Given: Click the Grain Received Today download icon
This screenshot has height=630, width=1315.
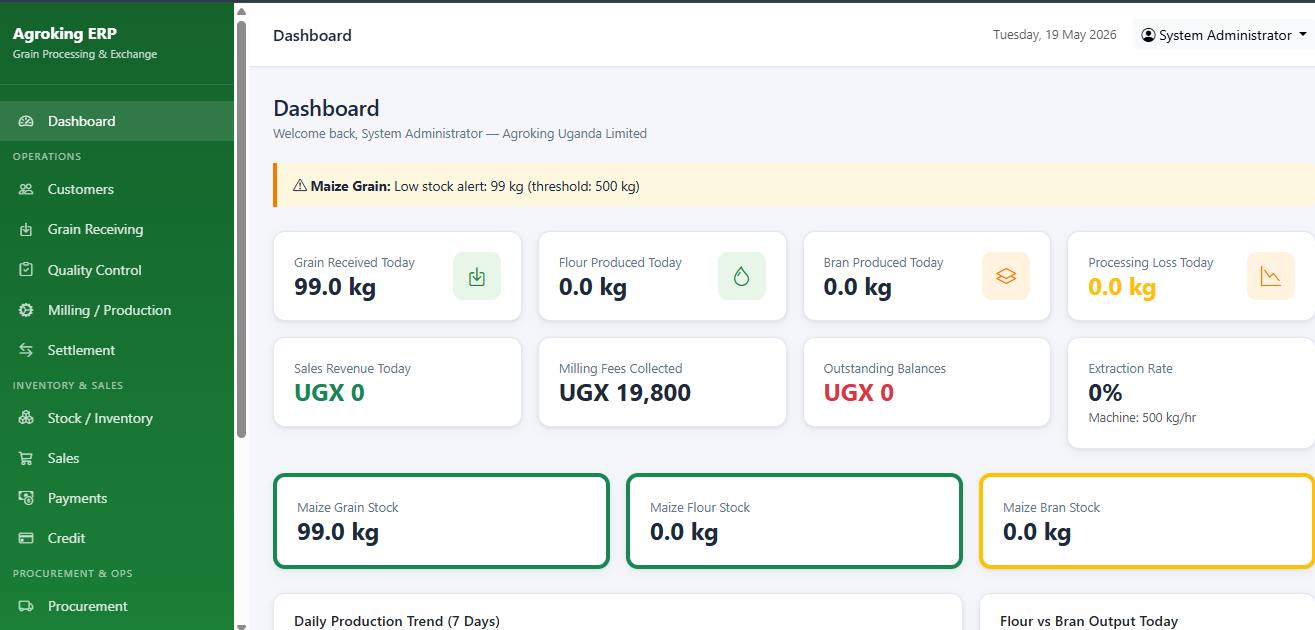Looking at the screenshot, I should click(x=477, y=276).
